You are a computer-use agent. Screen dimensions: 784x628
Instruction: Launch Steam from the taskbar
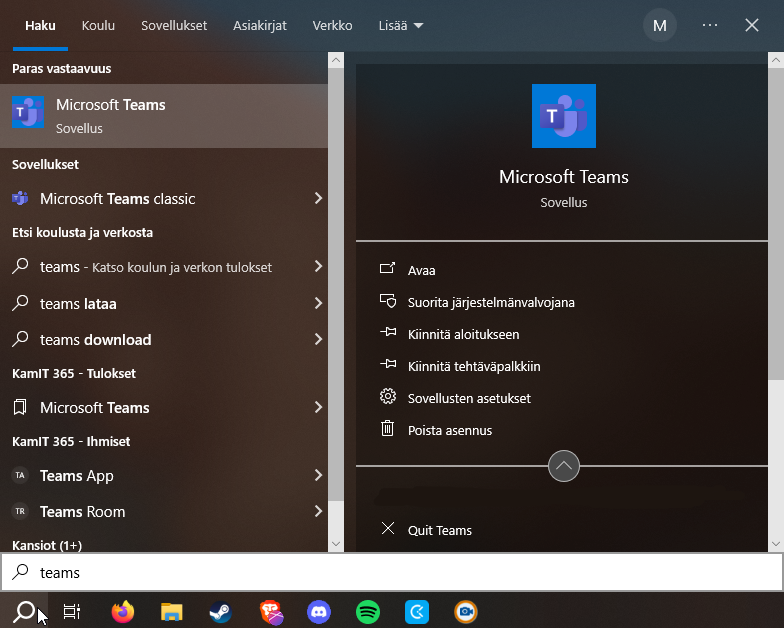(220, 611)
